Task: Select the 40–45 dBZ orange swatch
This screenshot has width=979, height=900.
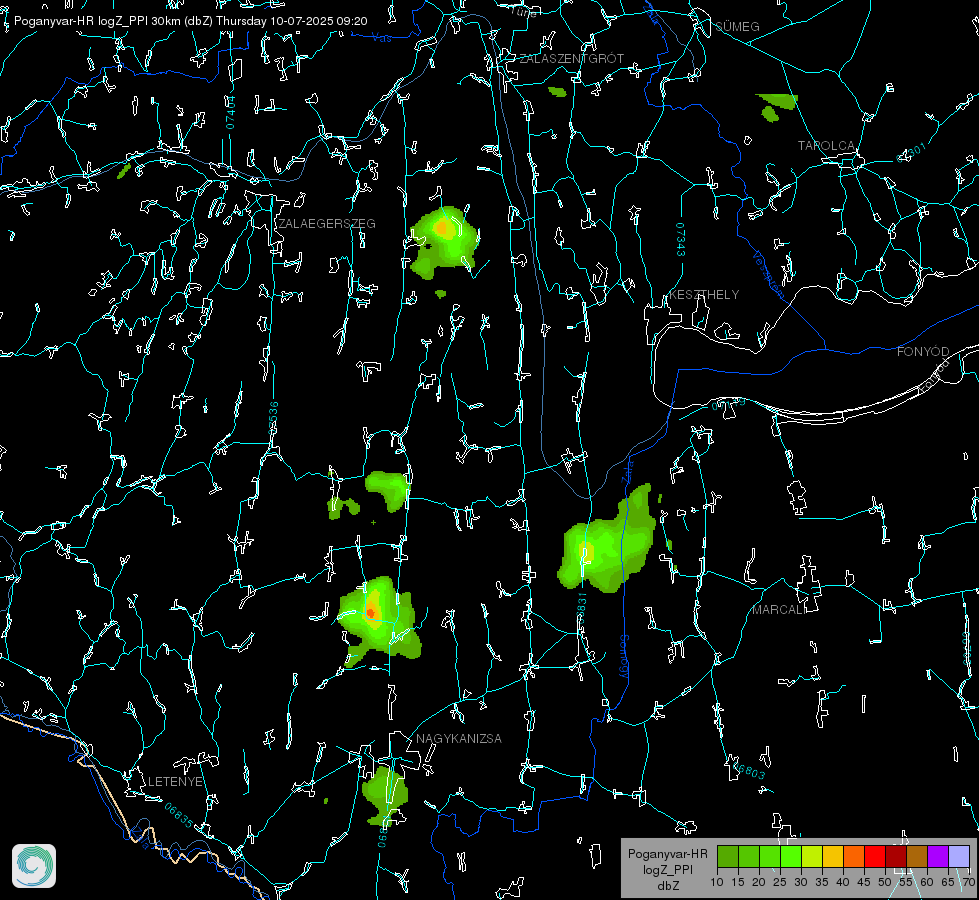Action: (x=854, y=856)
